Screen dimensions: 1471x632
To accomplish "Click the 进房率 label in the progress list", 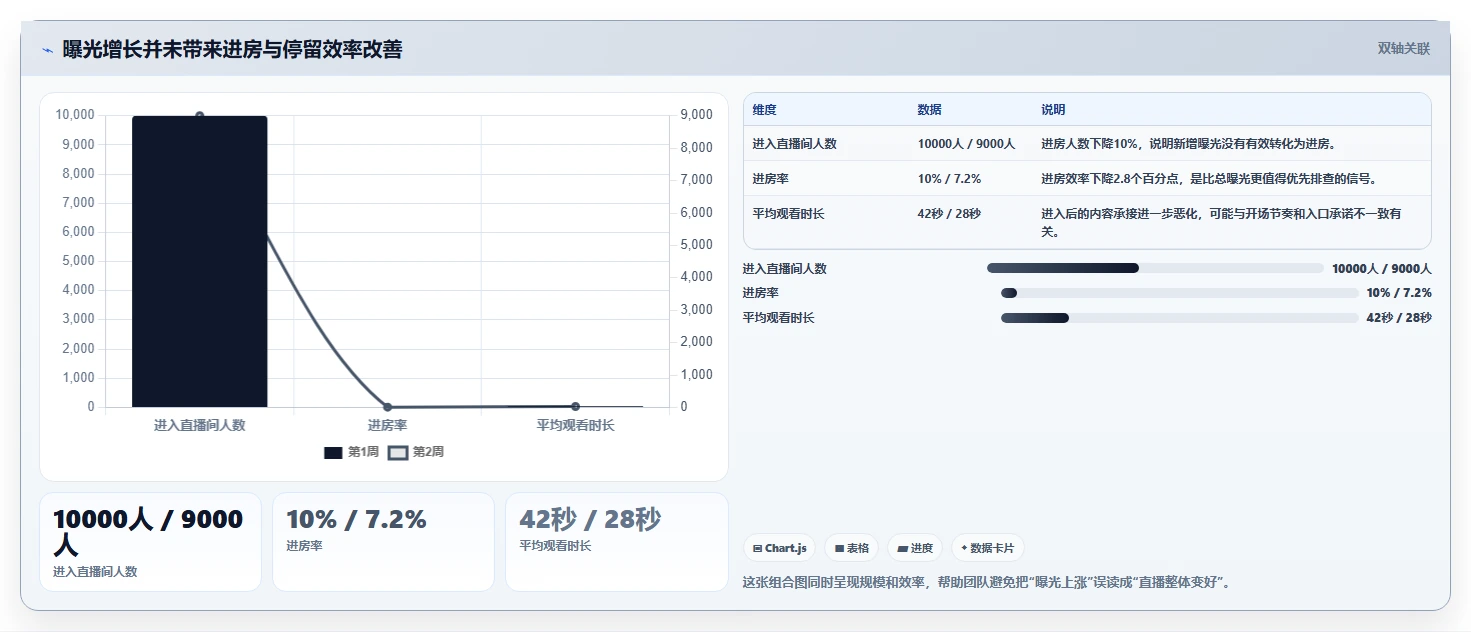I will (x=760, y=293).
